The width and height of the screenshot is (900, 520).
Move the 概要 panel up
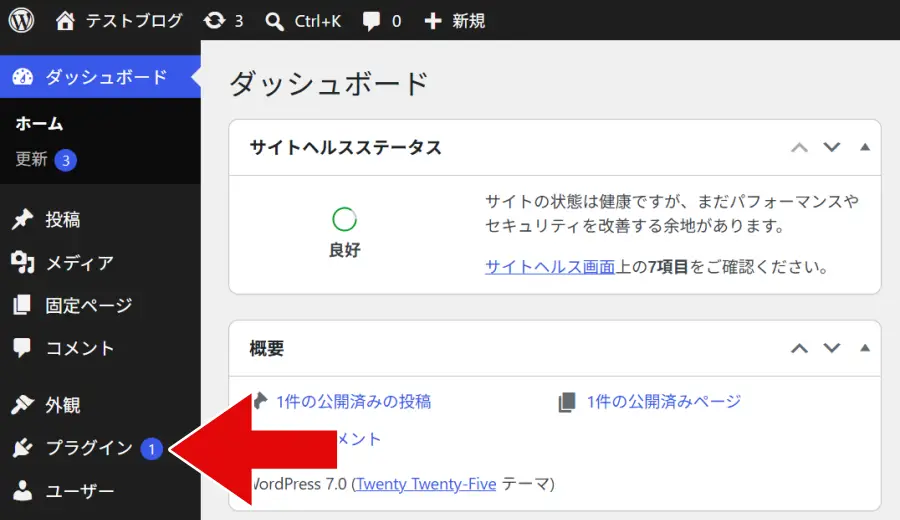click(800, 348)
